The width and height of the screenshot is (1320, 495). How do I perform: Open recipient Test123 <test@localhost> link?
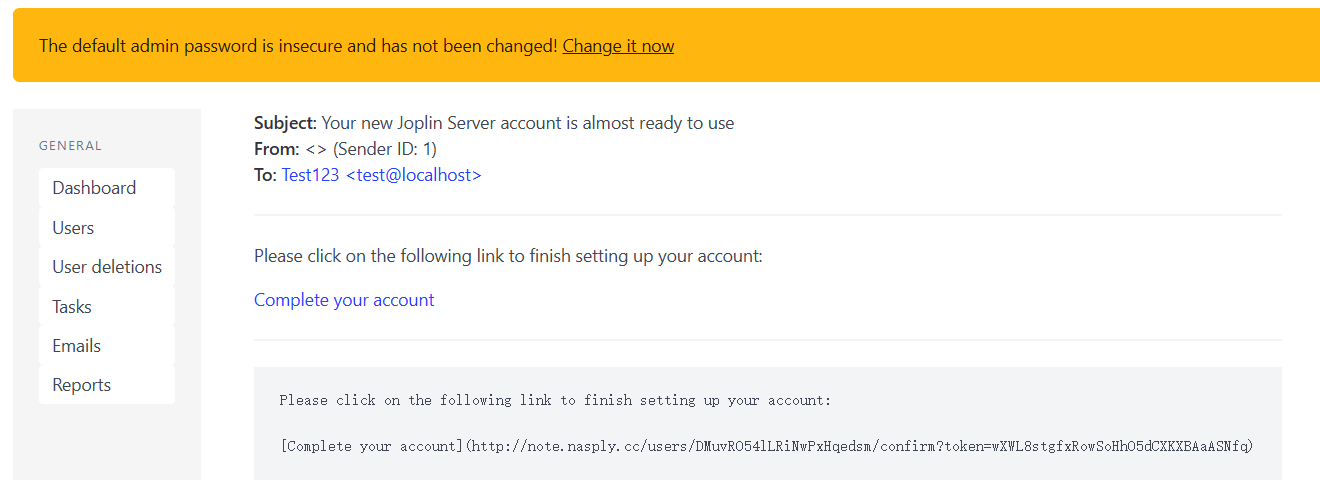coord(381,175)
